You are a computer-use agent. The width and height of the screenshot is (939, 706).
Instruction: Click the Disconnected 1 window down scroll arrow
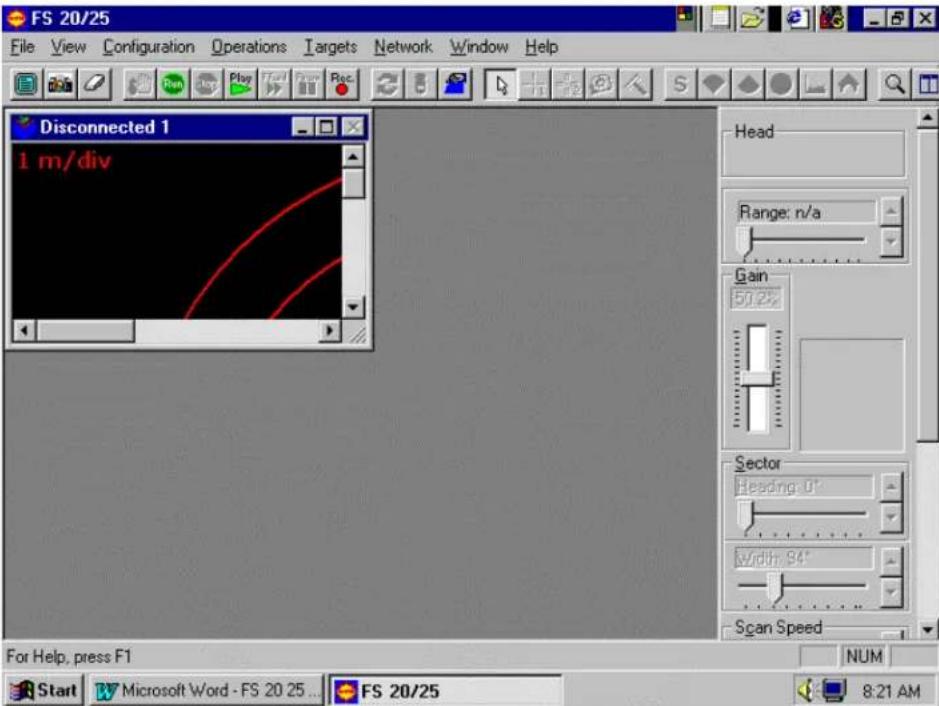click(353, 307)
